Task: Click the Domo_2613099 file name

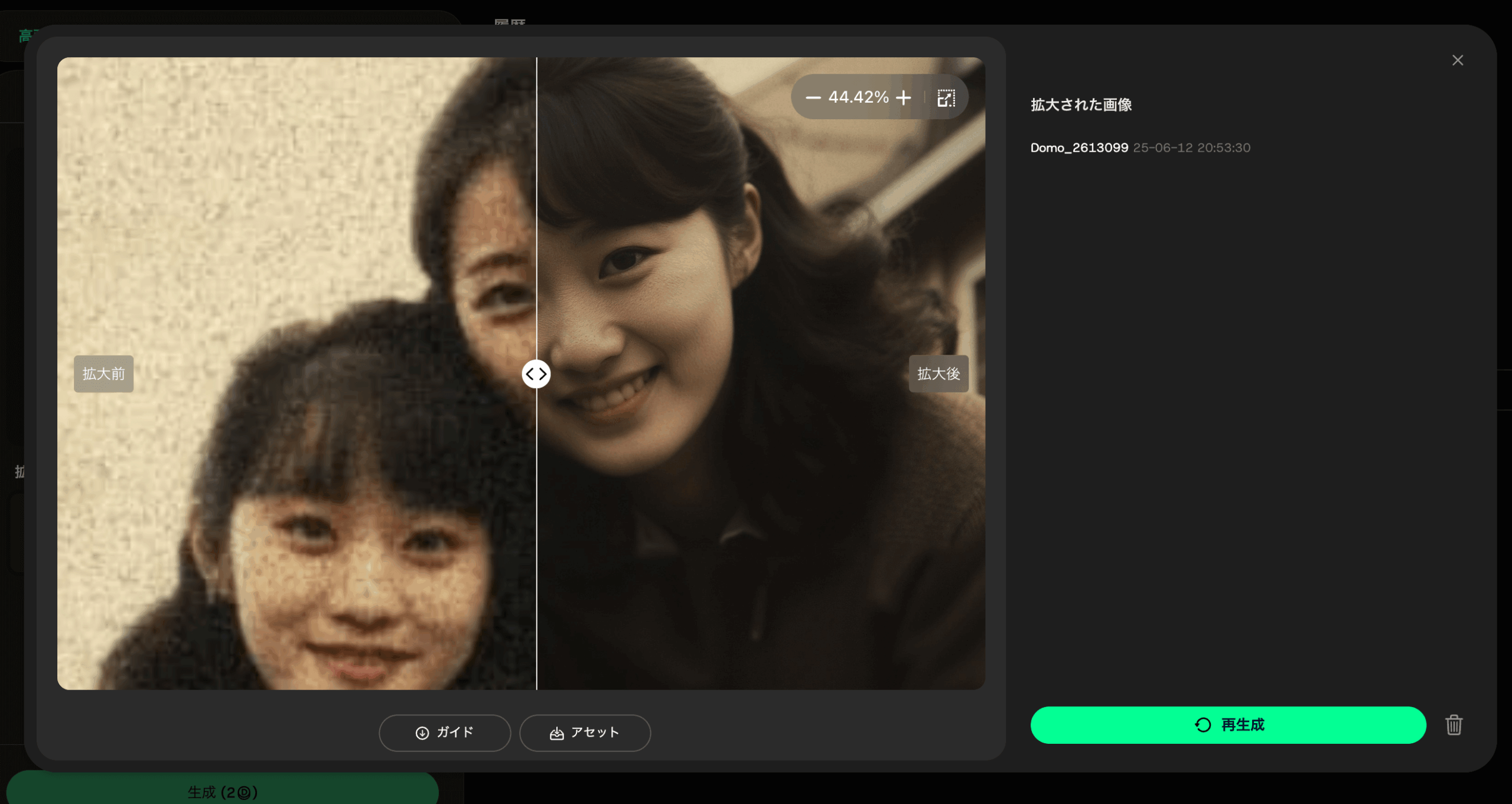Action: [x=1079, y=148]
